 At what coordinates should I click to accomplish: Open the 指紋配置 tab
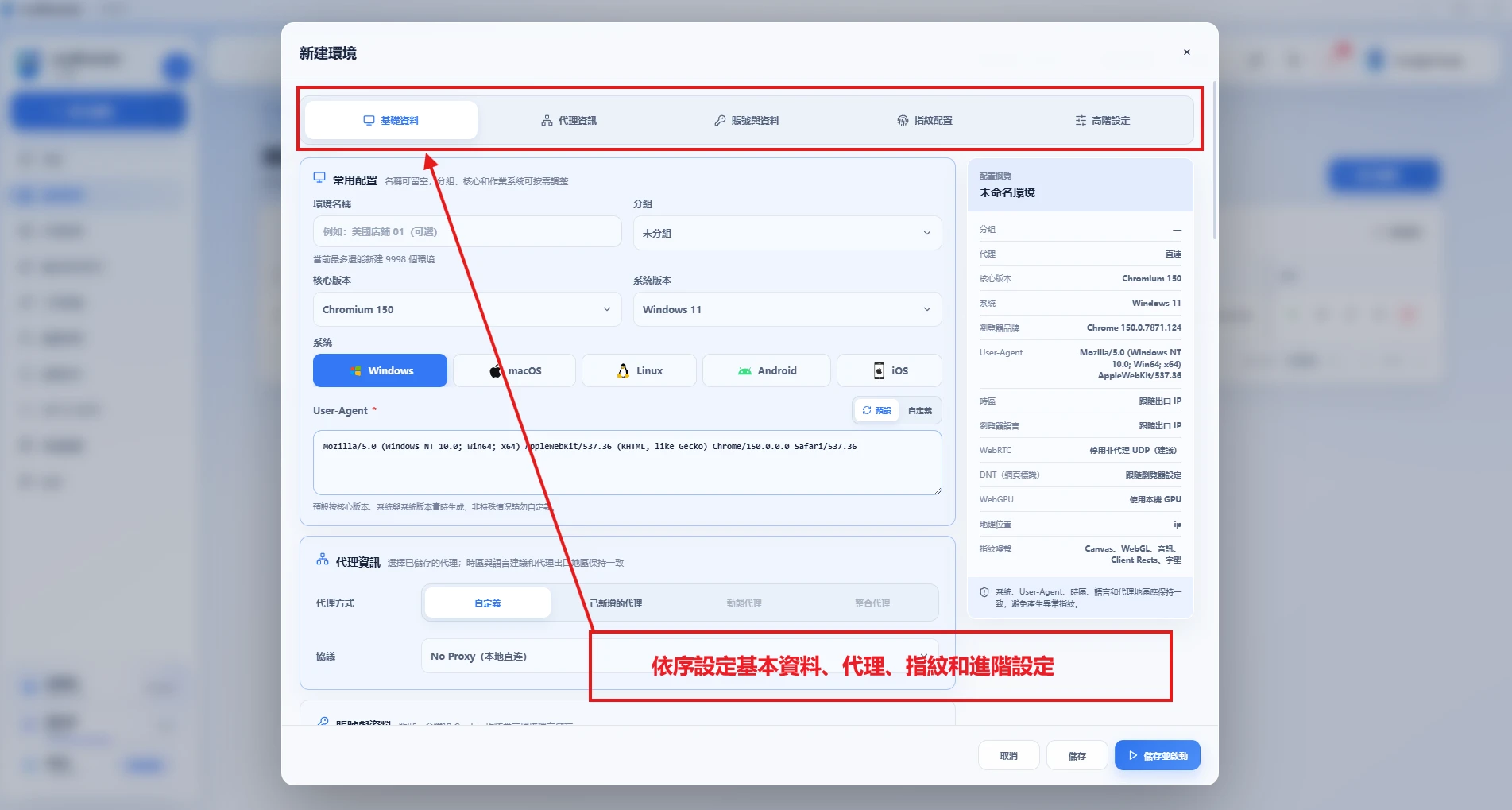925,121
